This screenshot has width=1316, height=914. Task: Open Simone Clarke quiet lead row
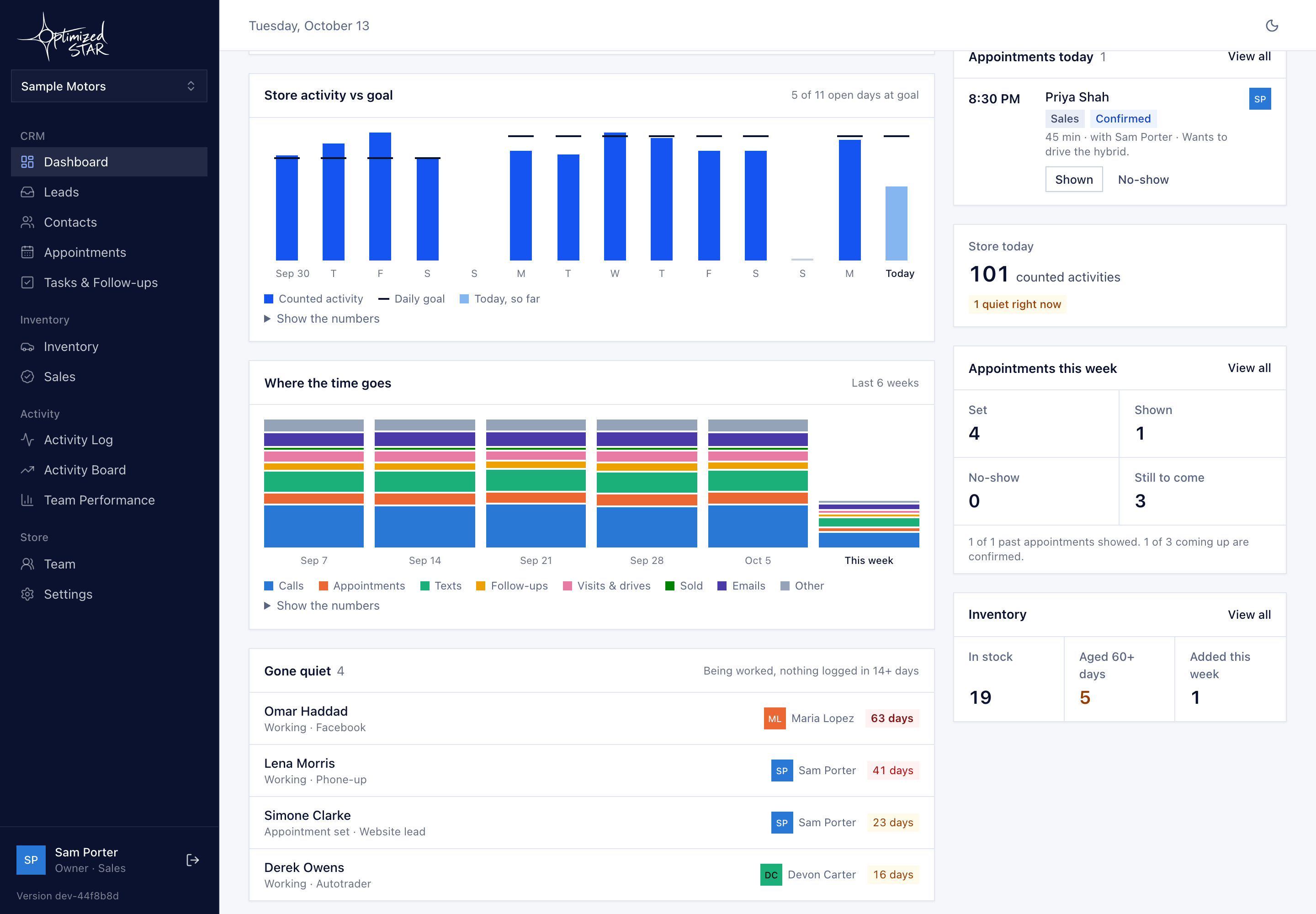point(592,823)
